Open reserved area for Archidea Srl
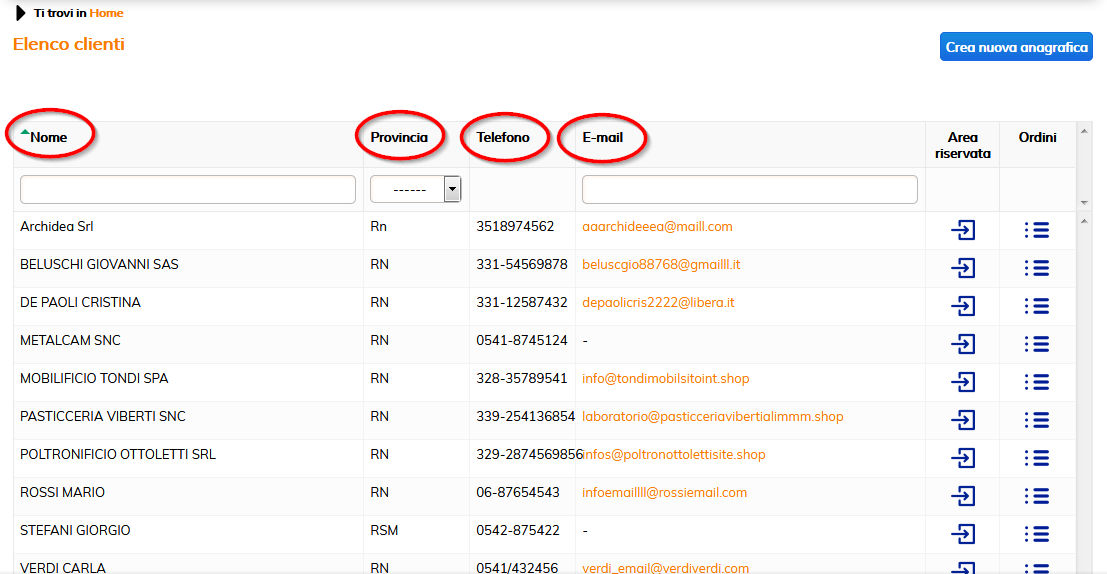 coord(962,230)
